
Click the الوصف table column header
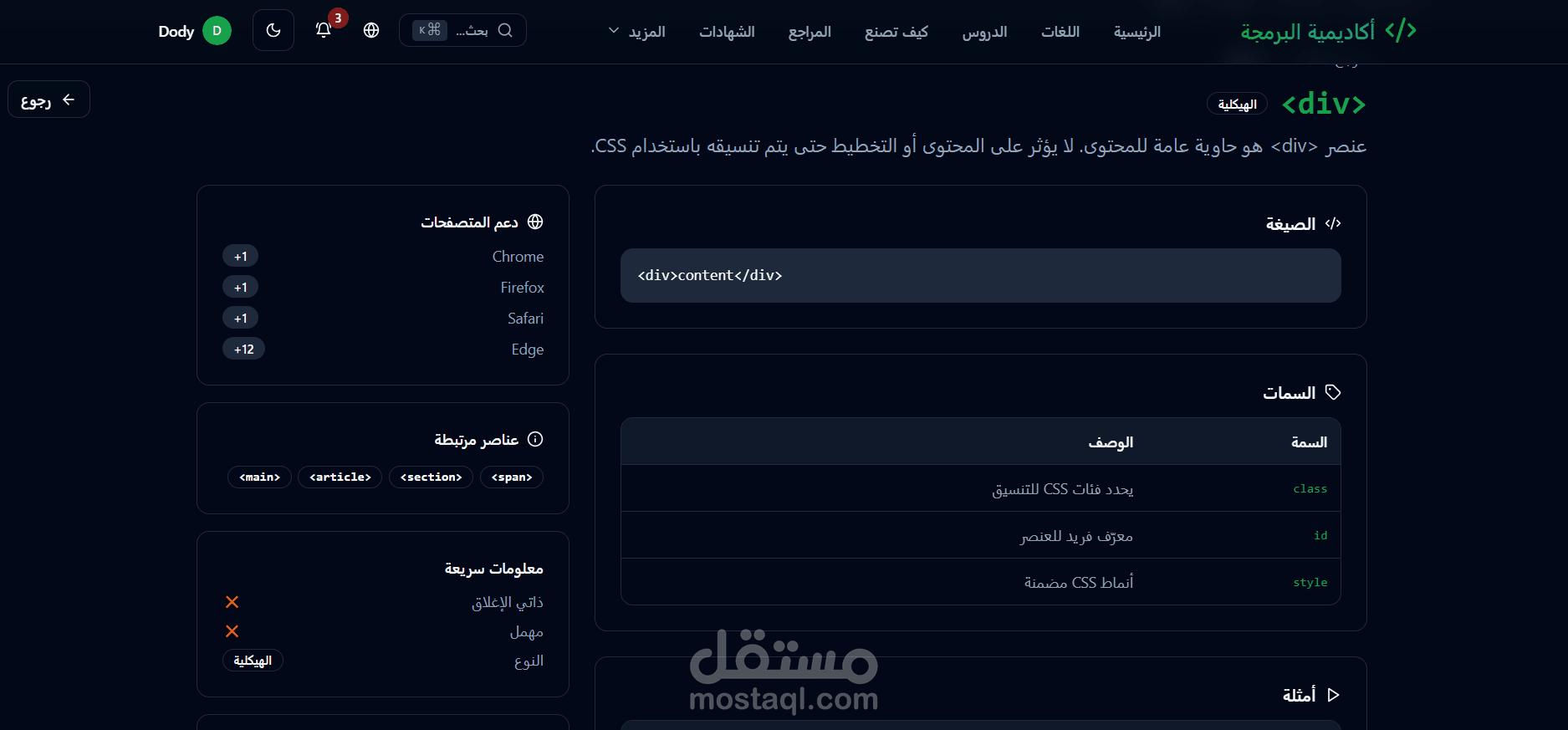click(x=1111, y=442)
